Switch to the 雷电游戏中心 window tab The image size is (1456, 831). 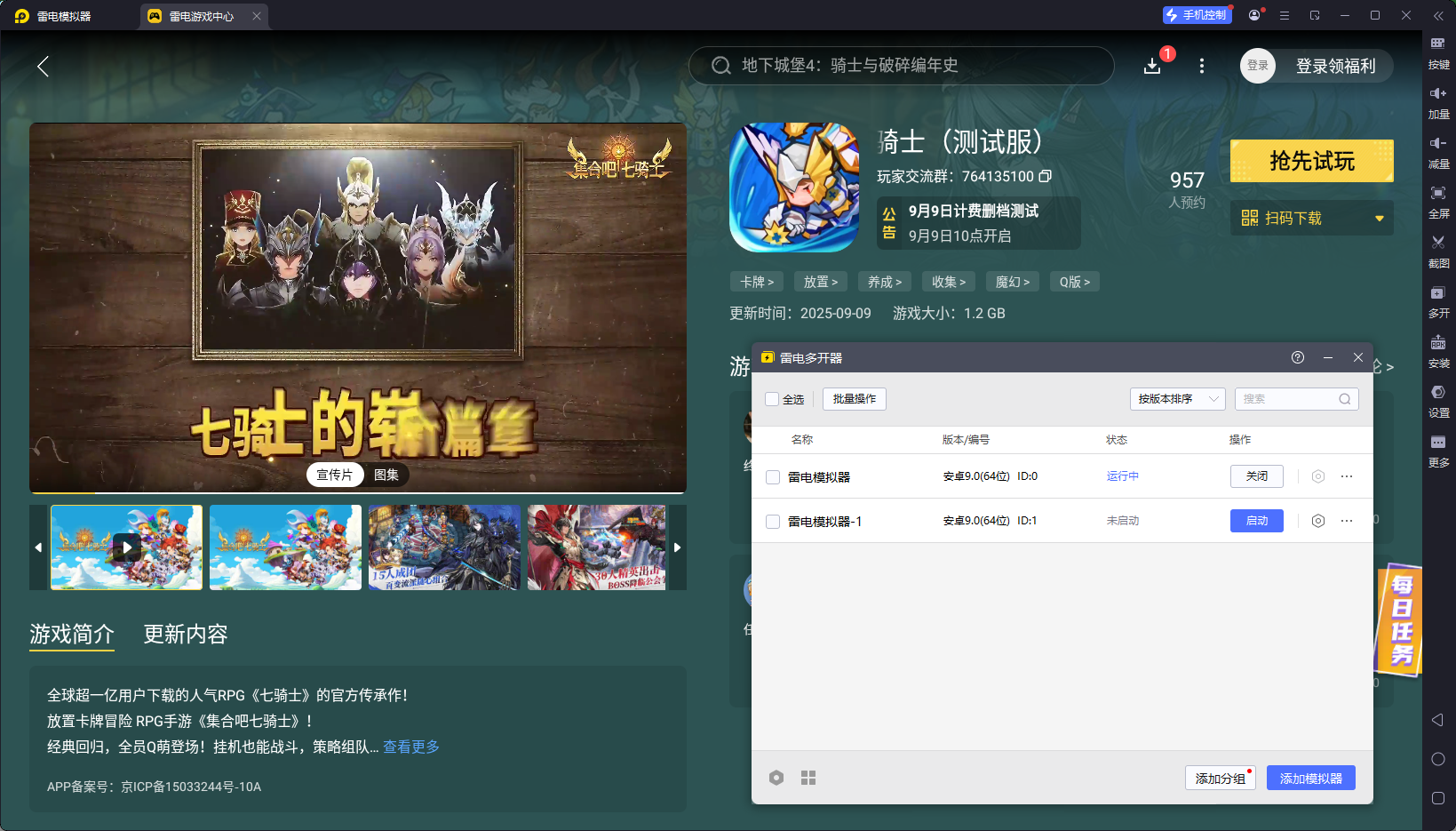click(202, 16)
